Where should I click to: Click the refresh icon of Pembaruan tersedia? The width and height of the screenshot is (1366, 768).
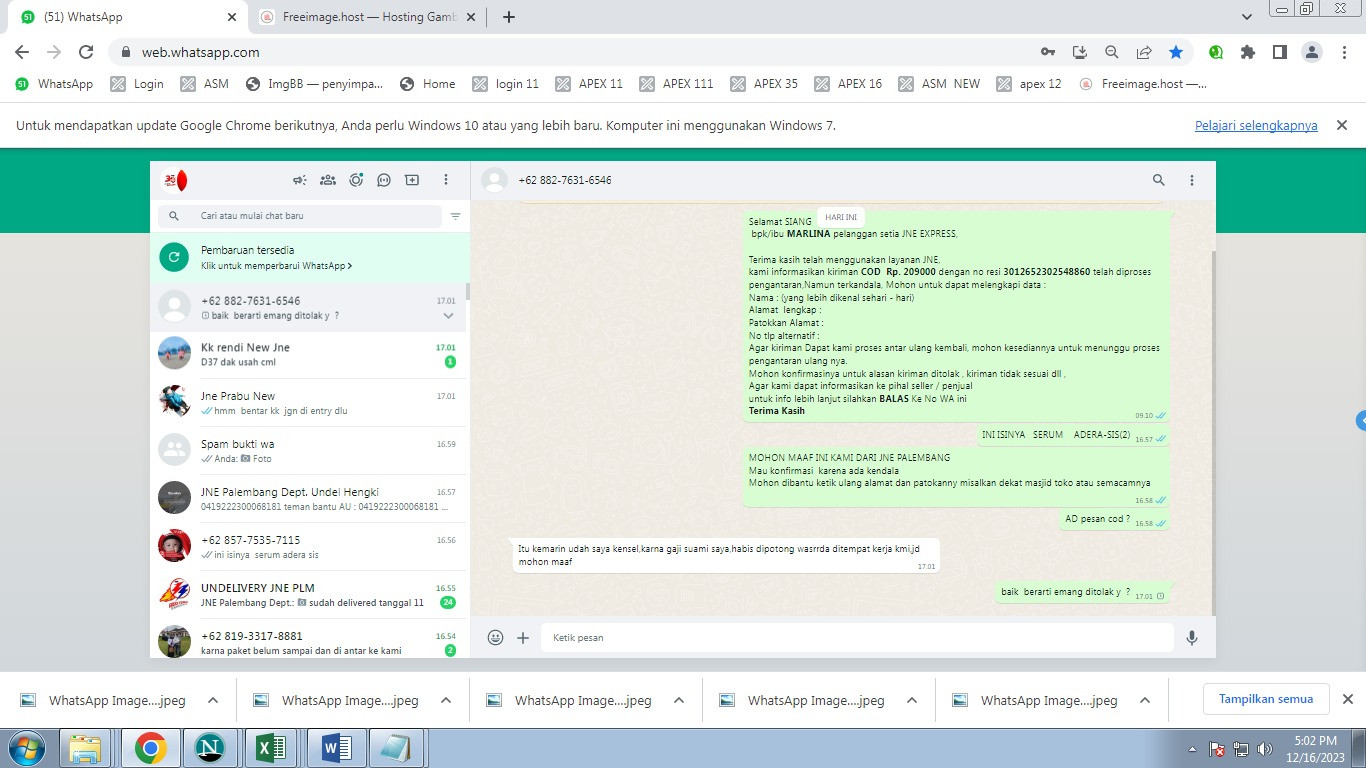coord(174,257)
